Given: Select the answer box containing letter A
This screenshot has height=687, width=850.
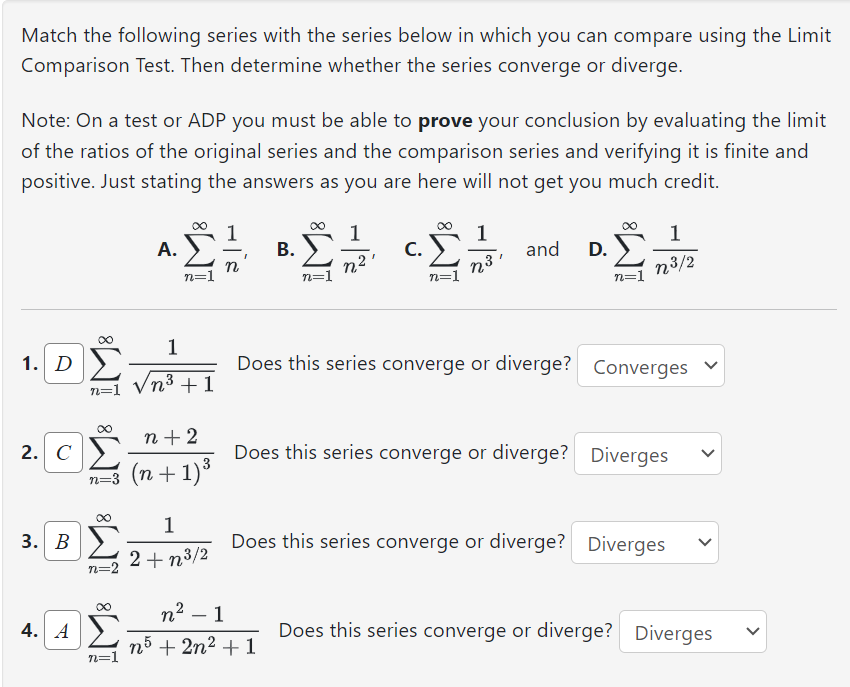Looking at the screenshot, I should click(63, 631).
